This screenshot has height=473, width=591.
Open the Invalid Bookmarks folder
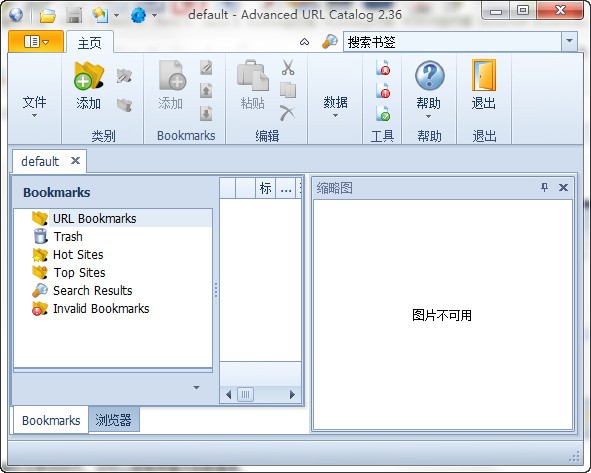(101, 309)
